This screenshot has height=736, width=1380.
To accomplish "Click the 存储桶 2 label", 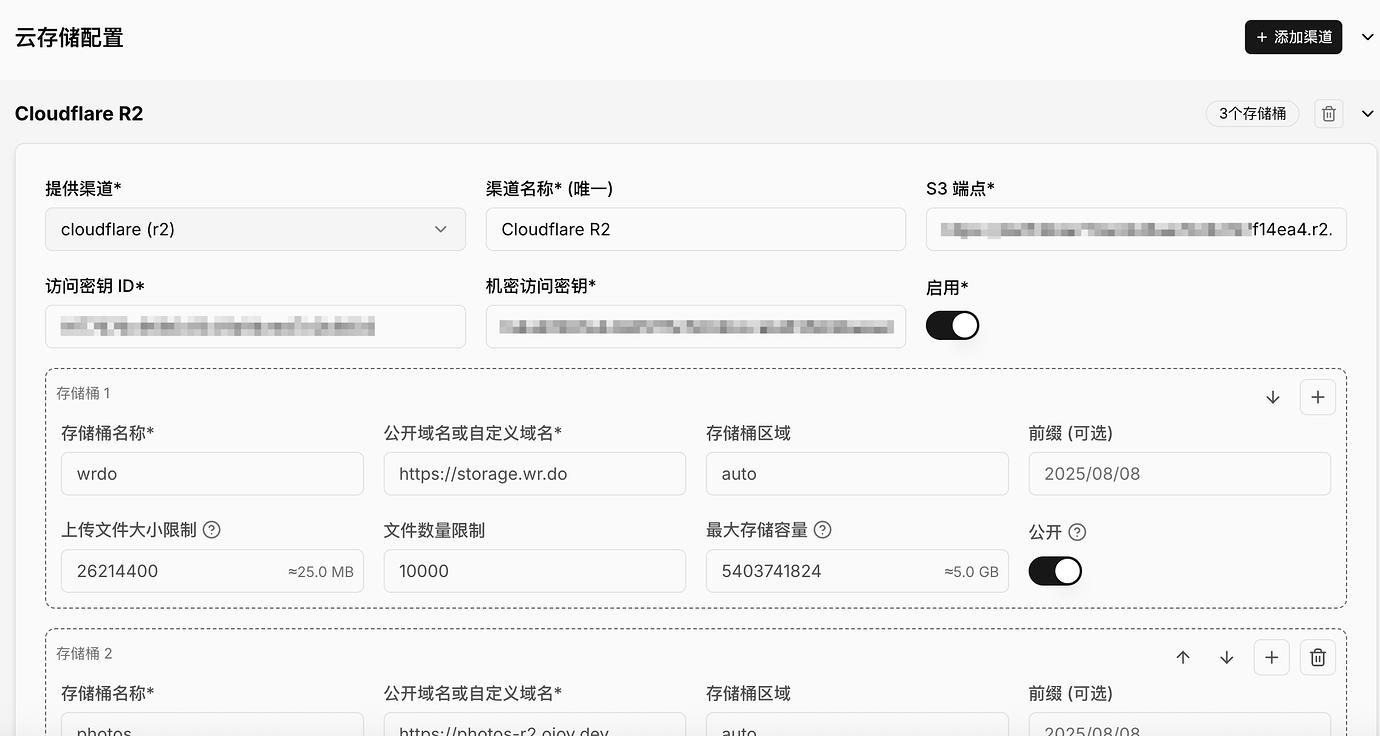I will (x=84, y=653).
